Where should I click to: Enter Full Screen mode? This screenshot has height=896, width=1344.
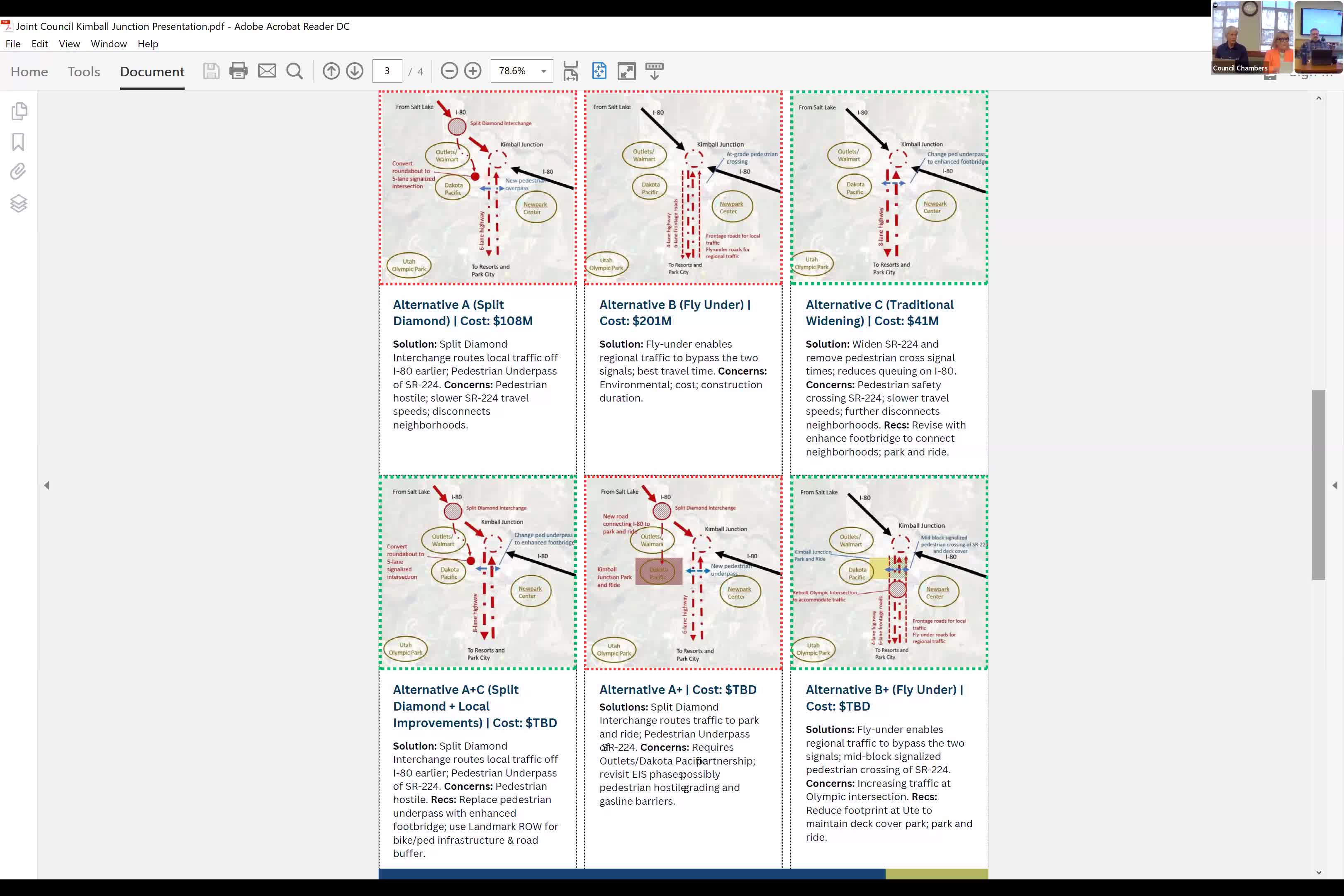[626, 71]
